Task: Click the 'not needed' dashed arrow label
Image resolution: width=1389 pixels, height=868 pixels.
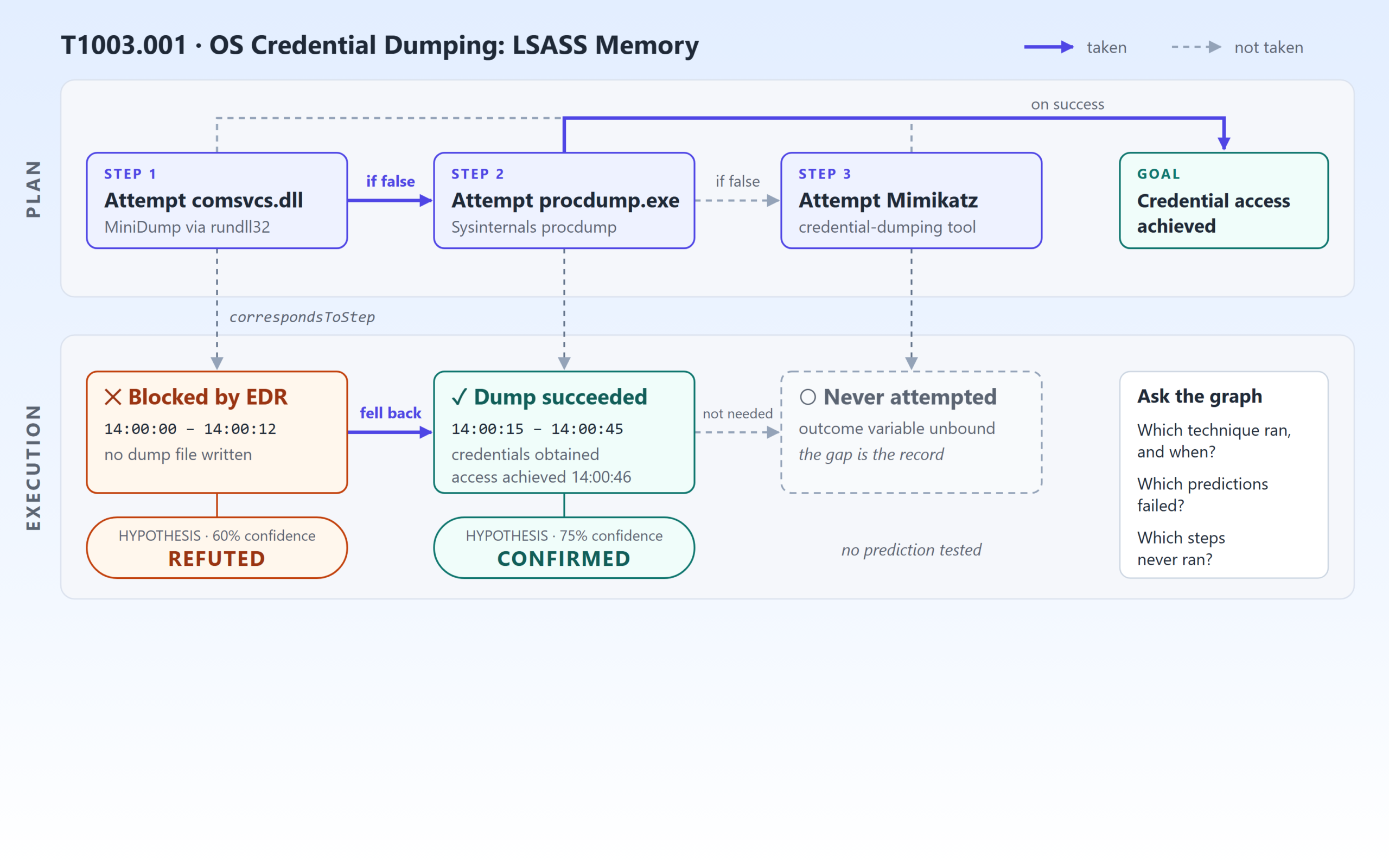Action: click(x=737, y=413)
